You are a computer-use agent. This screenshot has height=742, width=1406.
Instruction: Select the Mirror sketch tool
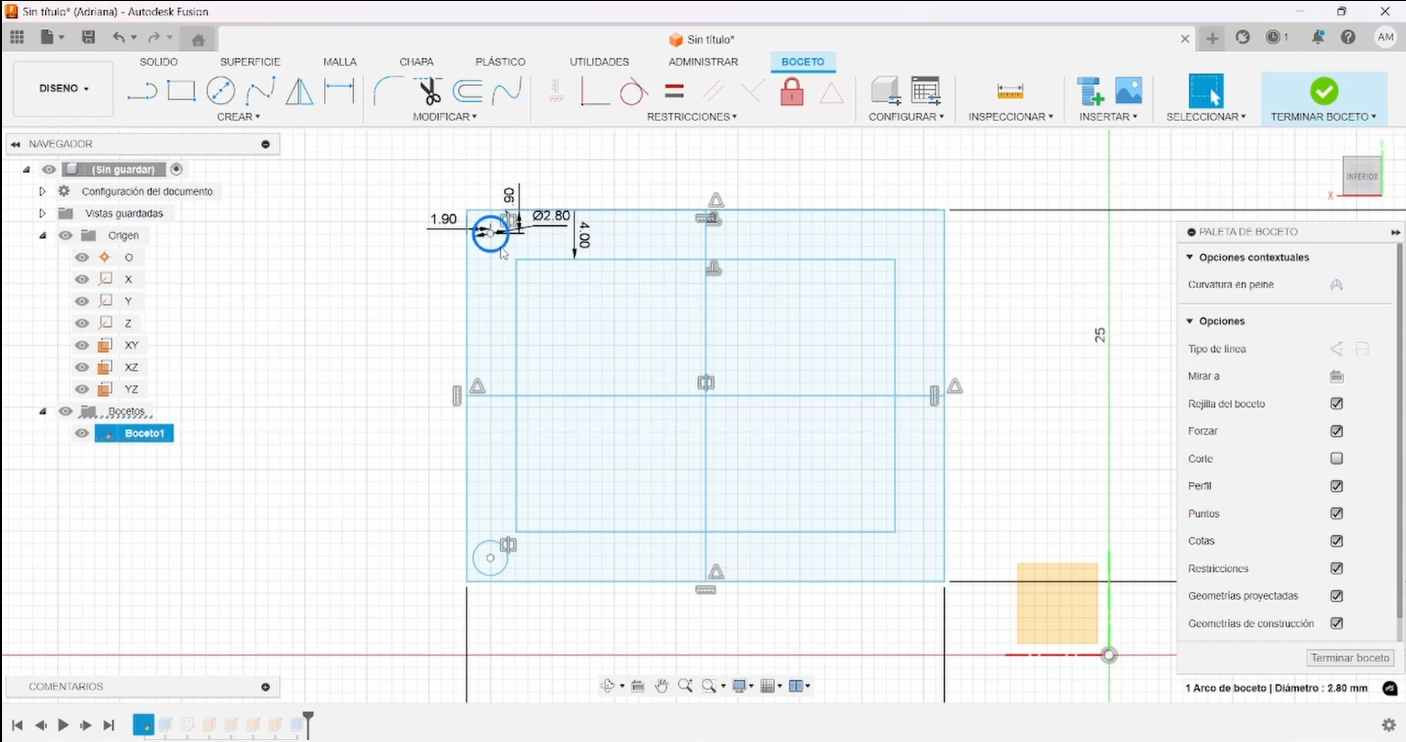pyautogui.click(x=299, y=92)
